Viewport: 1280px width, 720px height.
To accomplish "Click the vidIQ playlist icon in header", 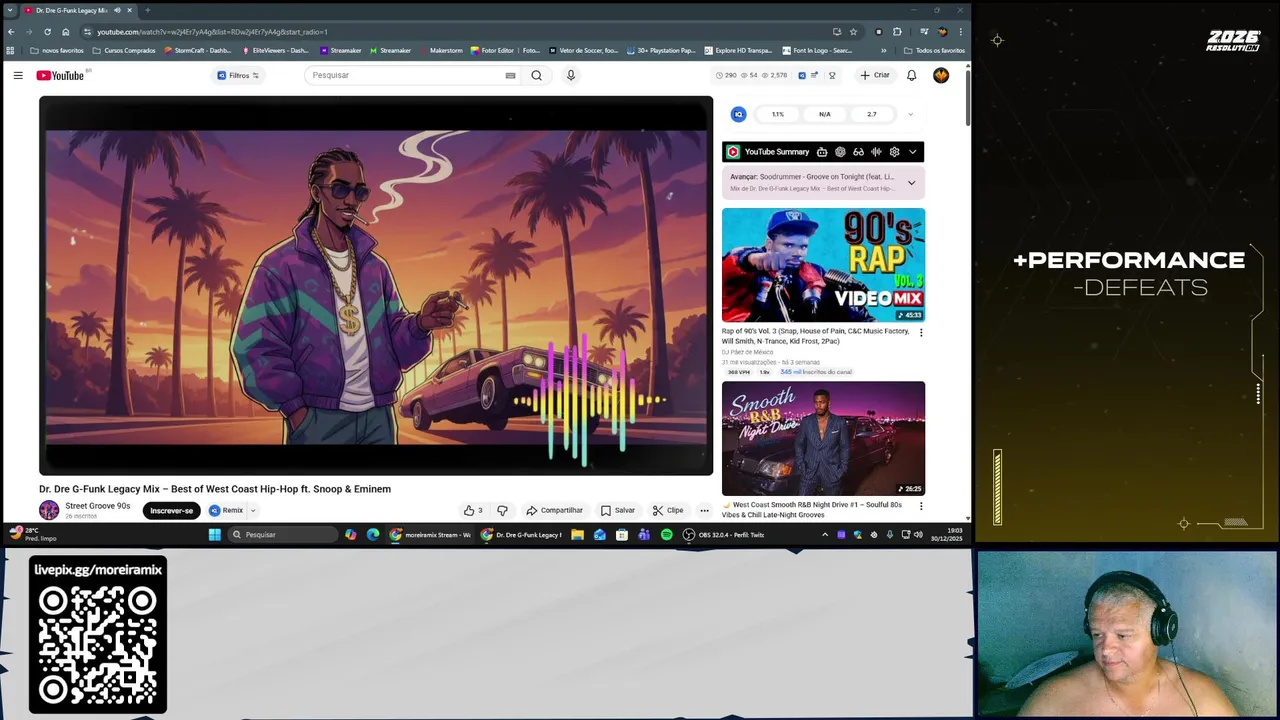I will [814, 75].
